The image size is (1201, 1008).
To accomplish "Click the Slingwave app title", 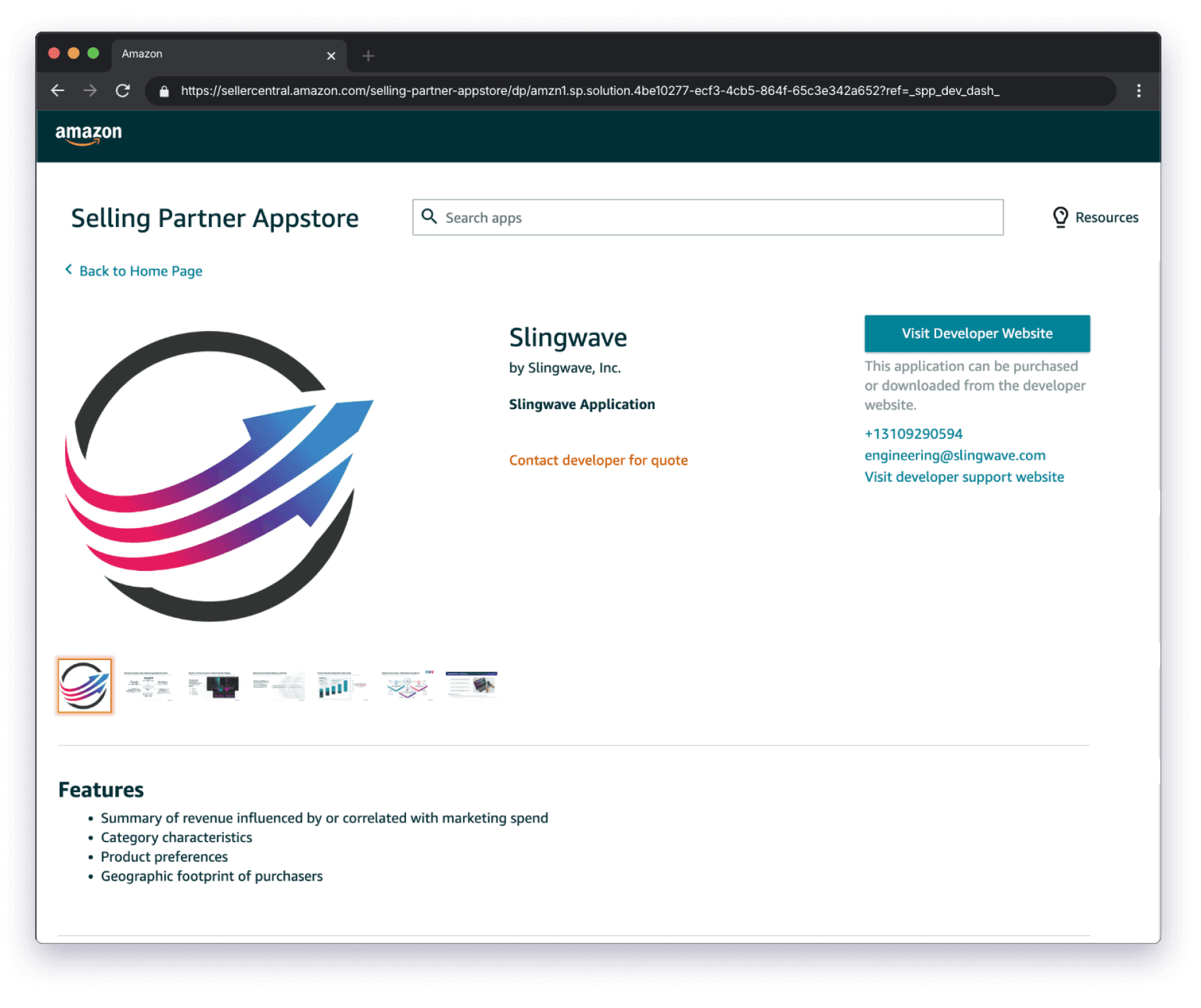I will (x=567, y=338).
